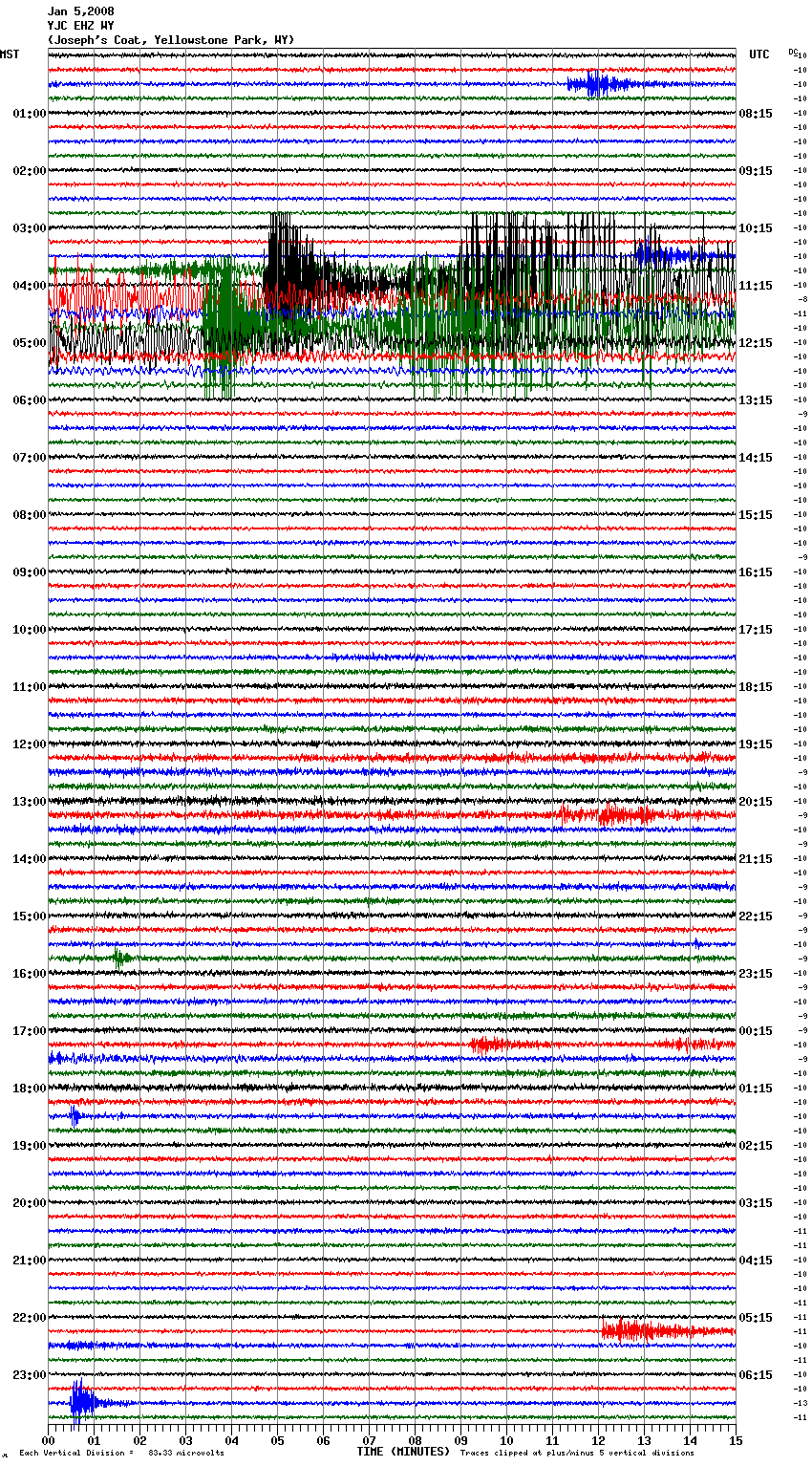Click the '16:15' UTC label

[x=756, y=572]
